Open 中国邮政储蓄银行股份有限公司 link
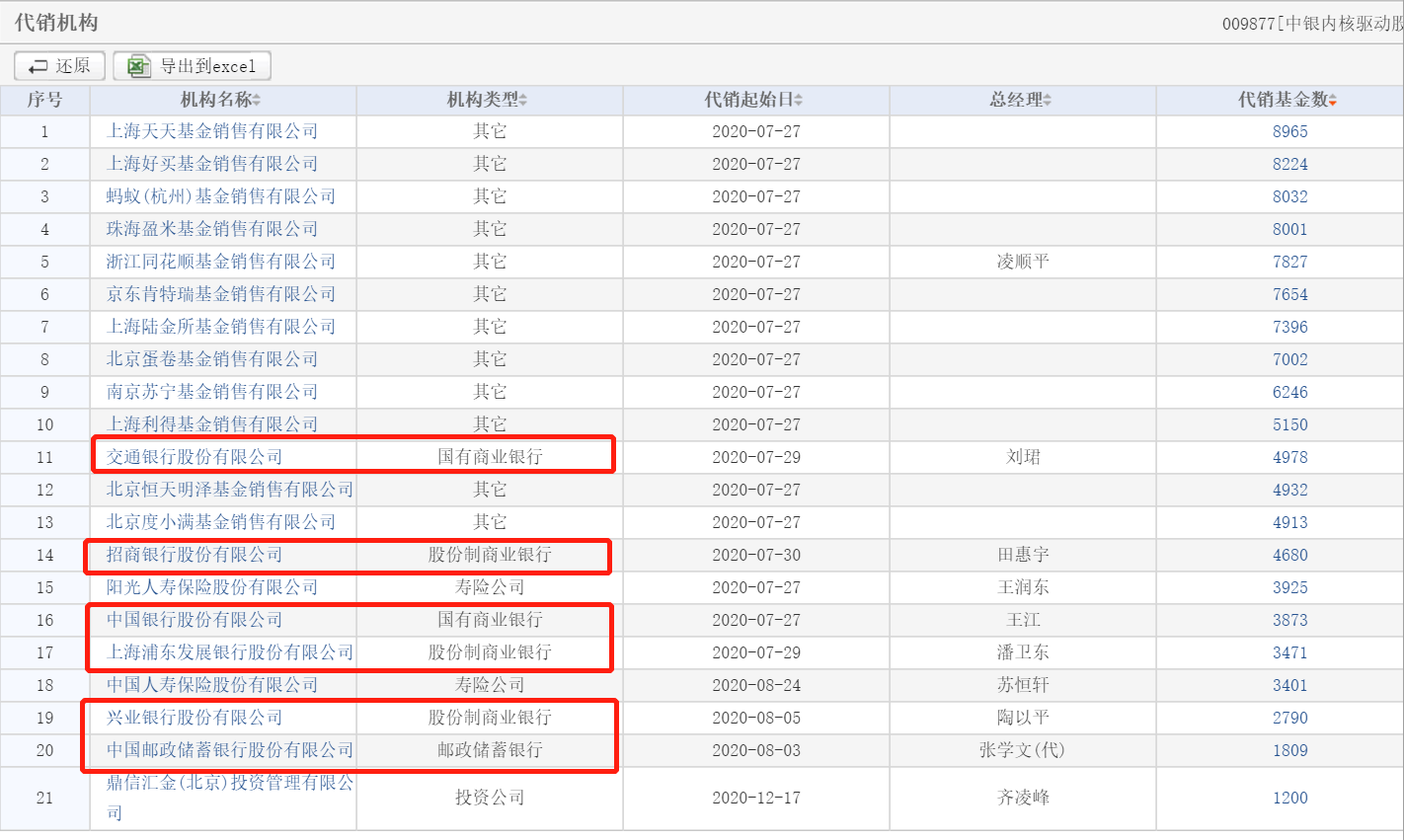 point(230,750)
